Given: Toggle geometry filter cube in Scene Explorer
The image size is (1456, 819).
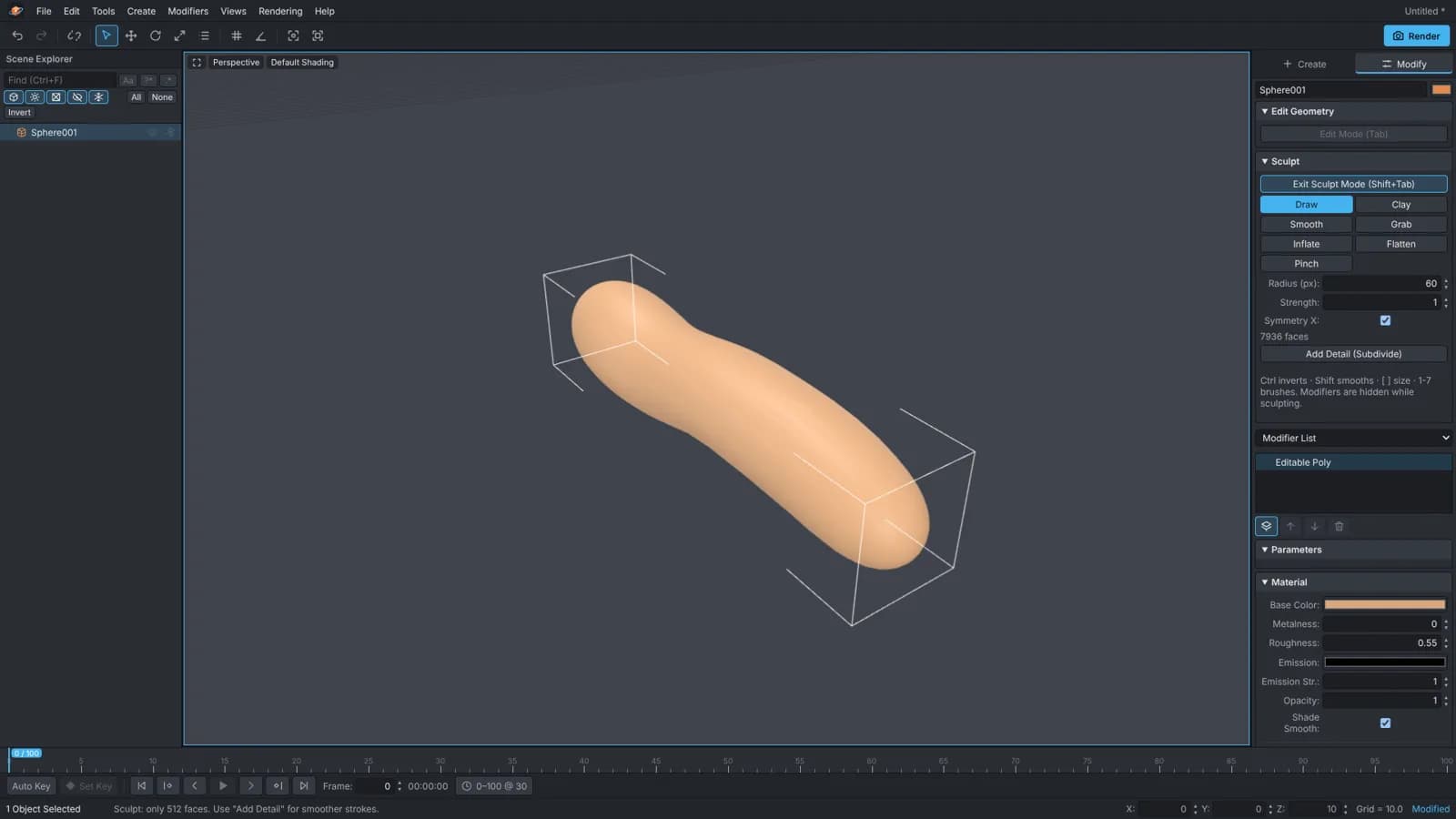Looking at the screenshot, I should pos(14,97).
